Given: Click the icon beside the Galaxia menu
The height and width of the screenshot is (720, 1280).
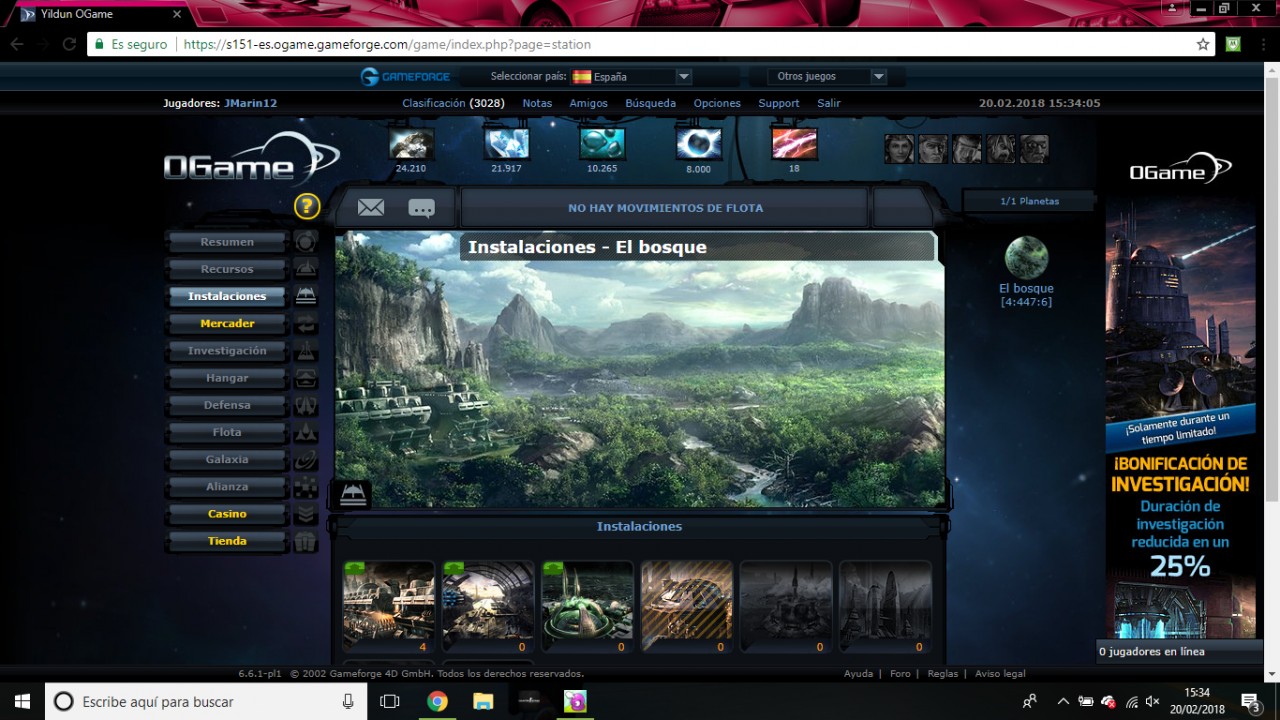Looking at the screenshot, I should tap(306, 460).
